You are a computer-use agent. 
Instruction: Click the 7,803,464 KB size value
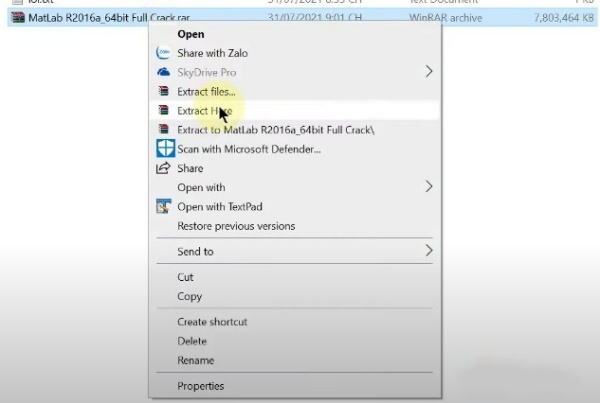pos(564,18)
